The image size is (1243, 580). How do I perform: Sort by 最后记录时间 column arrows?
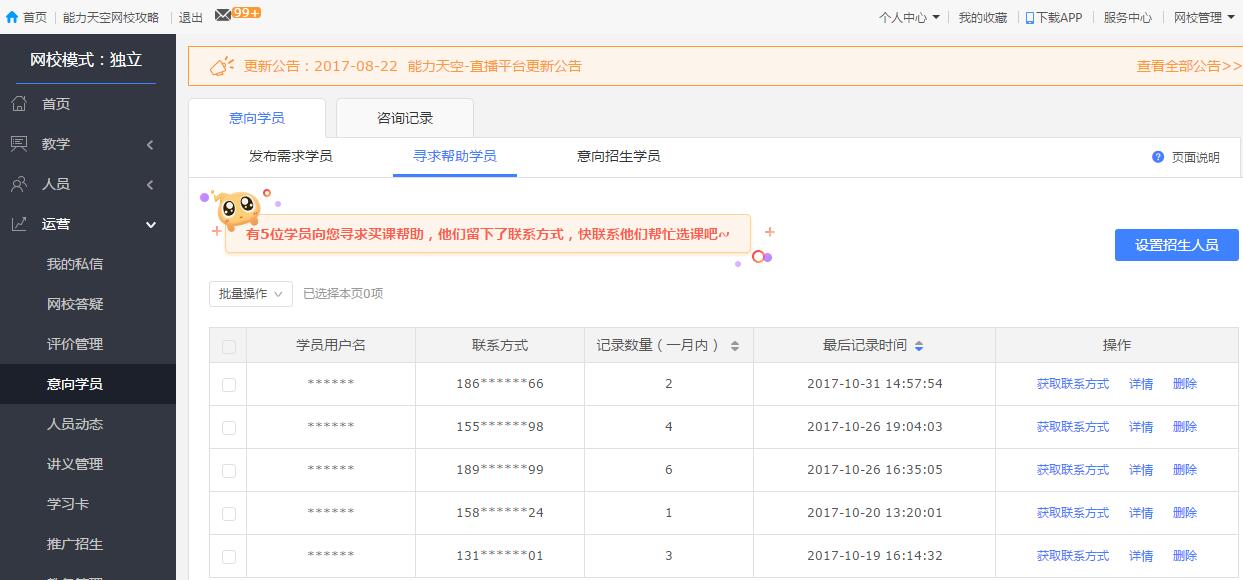click(x=919, y=346)
